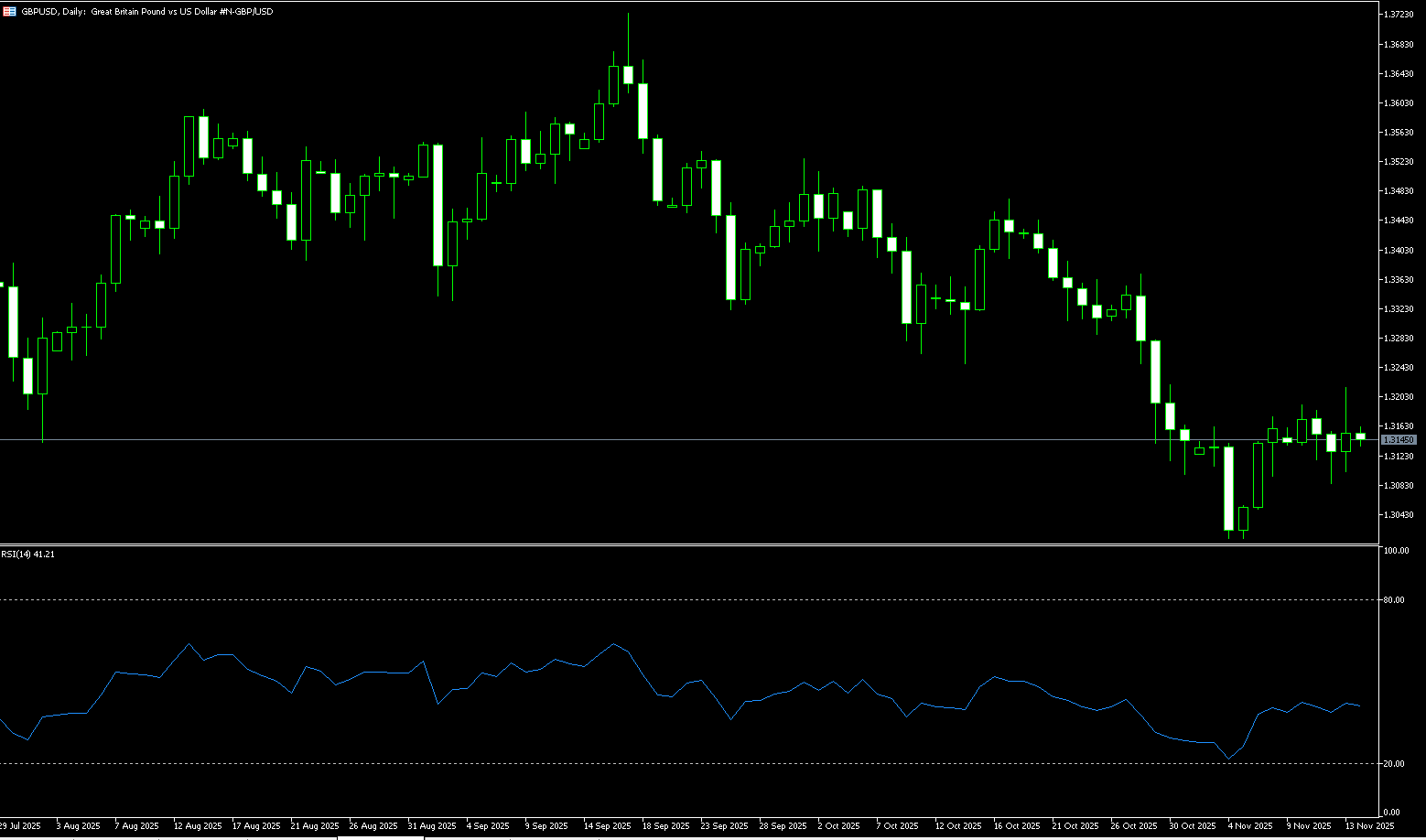Click the 1.37230 price scale label
This screenshot has height=840, width=1426.
tap(1399, 15)
